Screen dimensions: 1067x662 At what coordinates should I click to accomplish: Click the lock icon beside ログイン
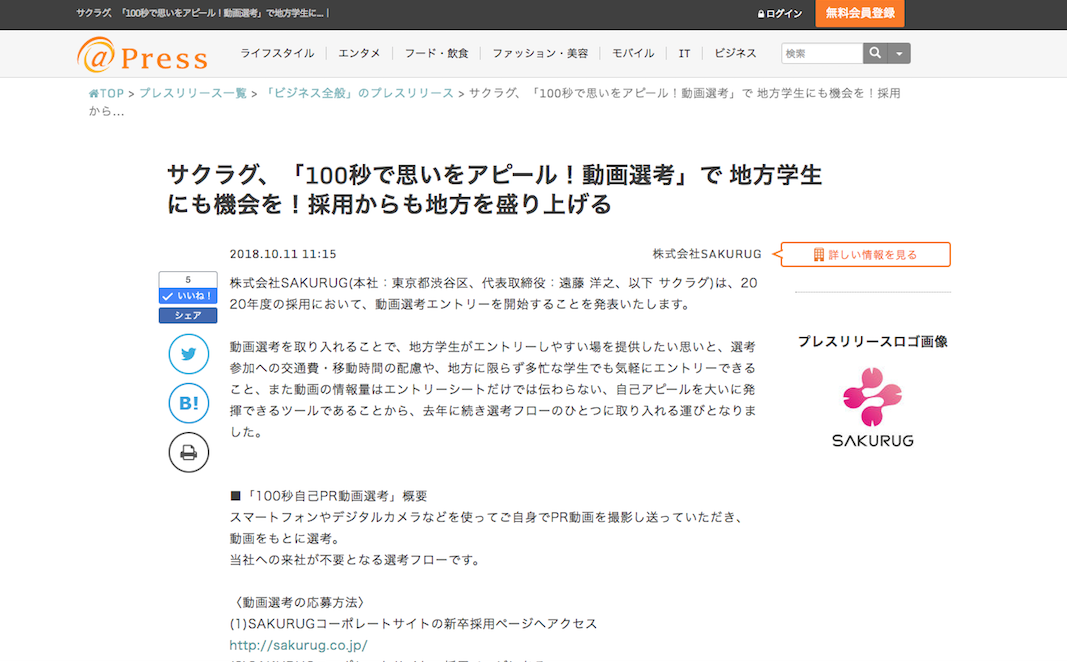coord(761,14)
